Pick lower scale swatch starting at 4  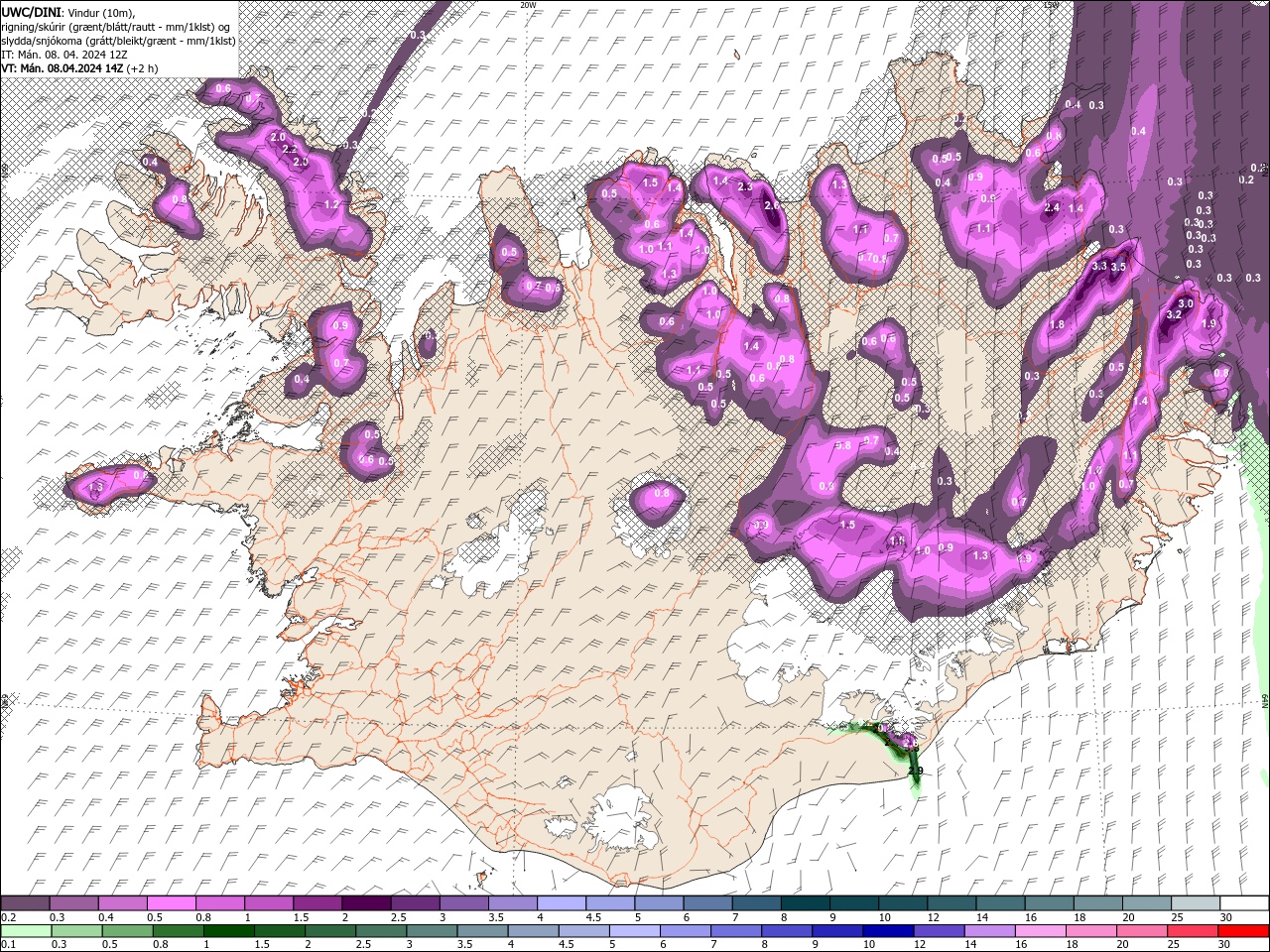(x=534, y=931)
